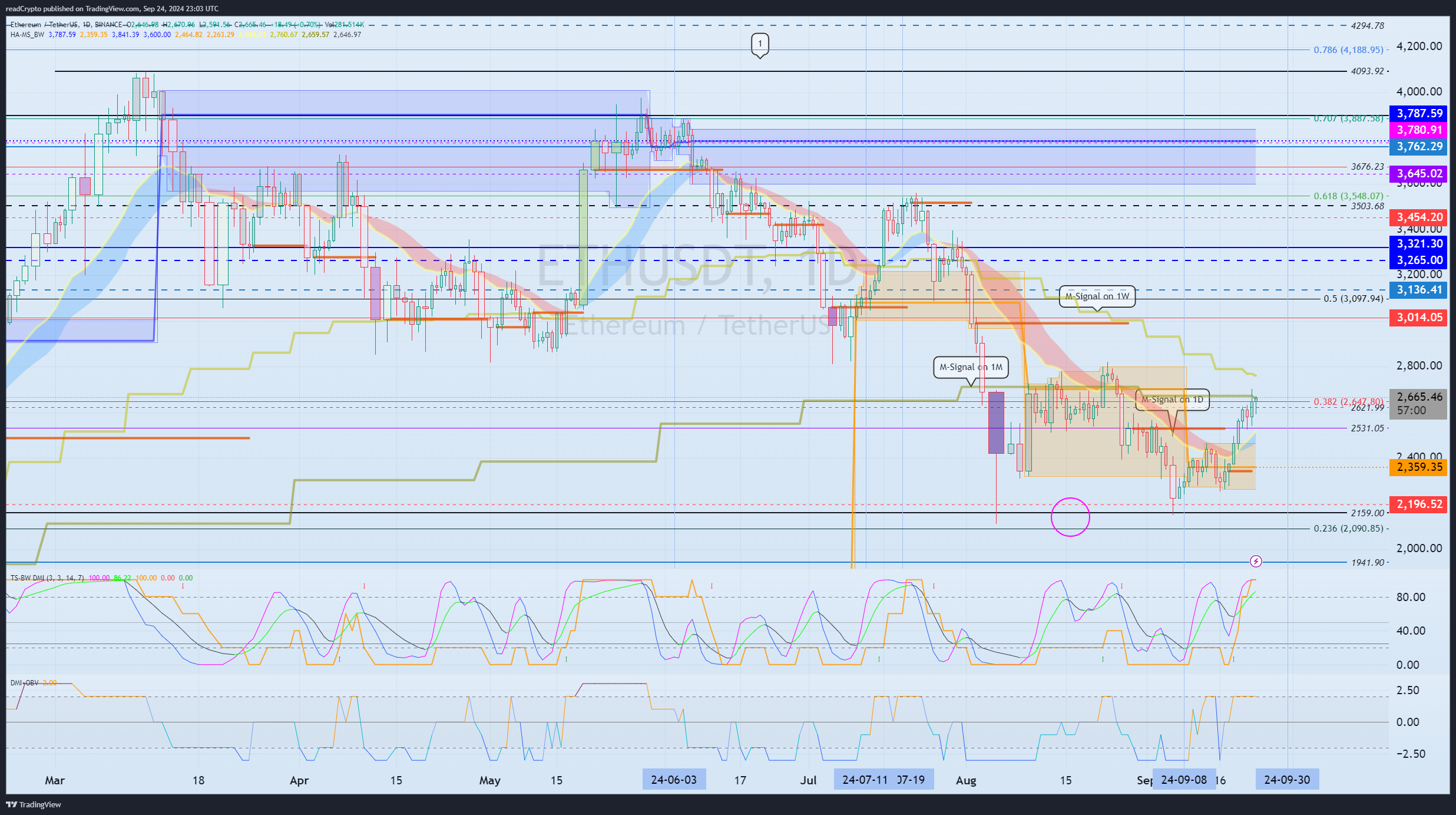The image size is (1456, 815).
Task: Click the 4,000.00 price axis tick
Action: click(1419, 92)
